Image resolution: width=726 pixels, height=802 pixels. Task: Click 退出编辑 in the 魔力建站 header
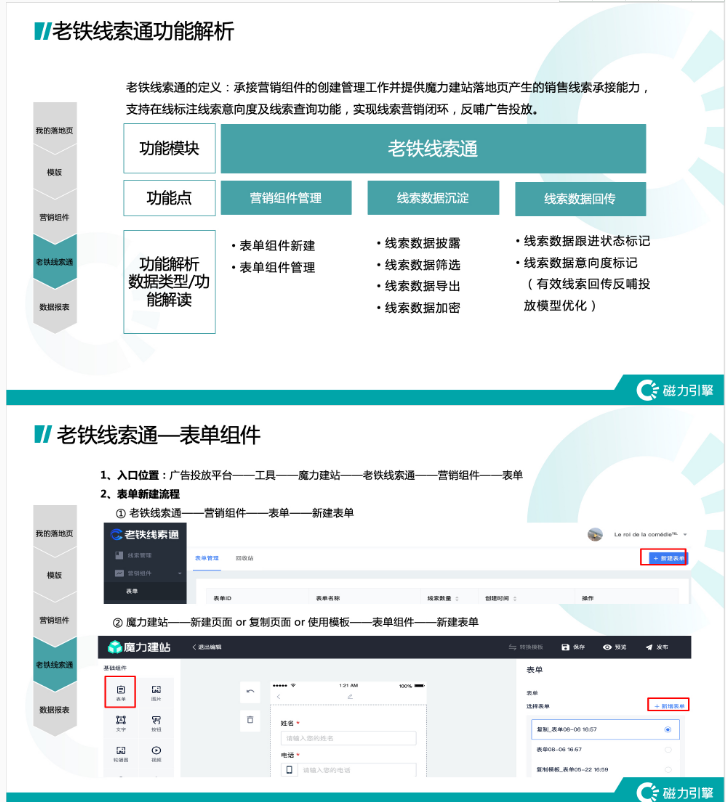click(x=207, y=648)
